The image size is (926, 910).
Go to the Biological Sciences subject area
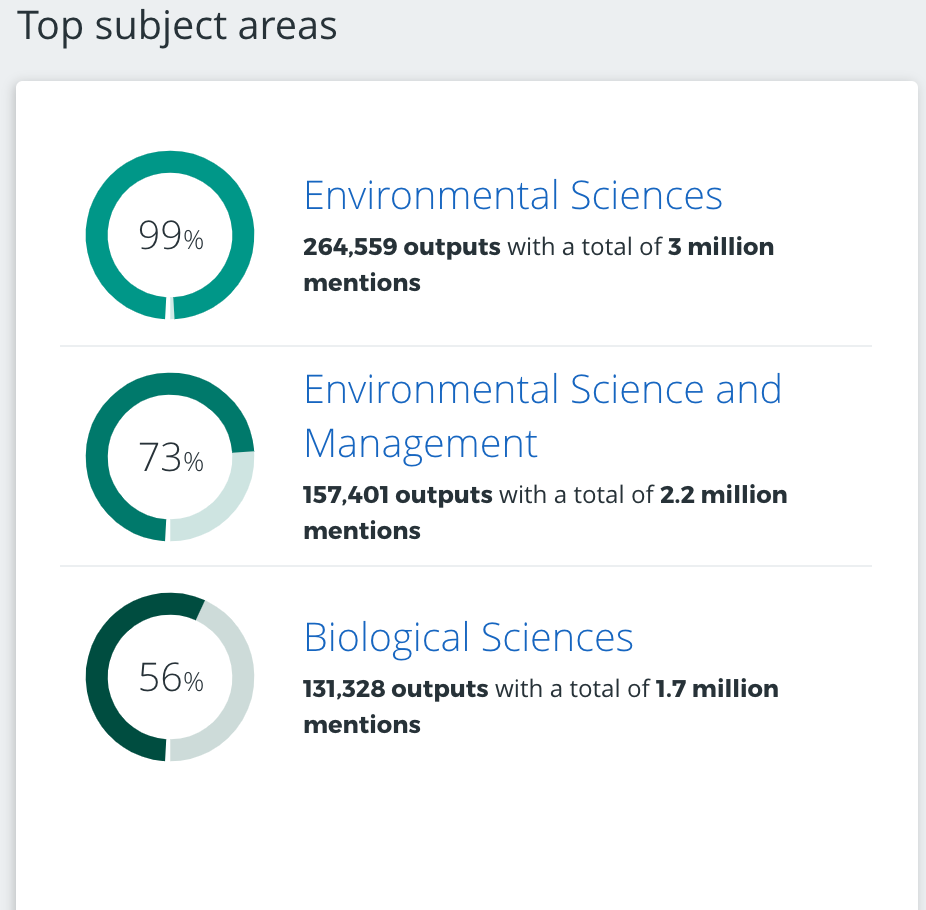pyautogui.click(x=468, y=637)
